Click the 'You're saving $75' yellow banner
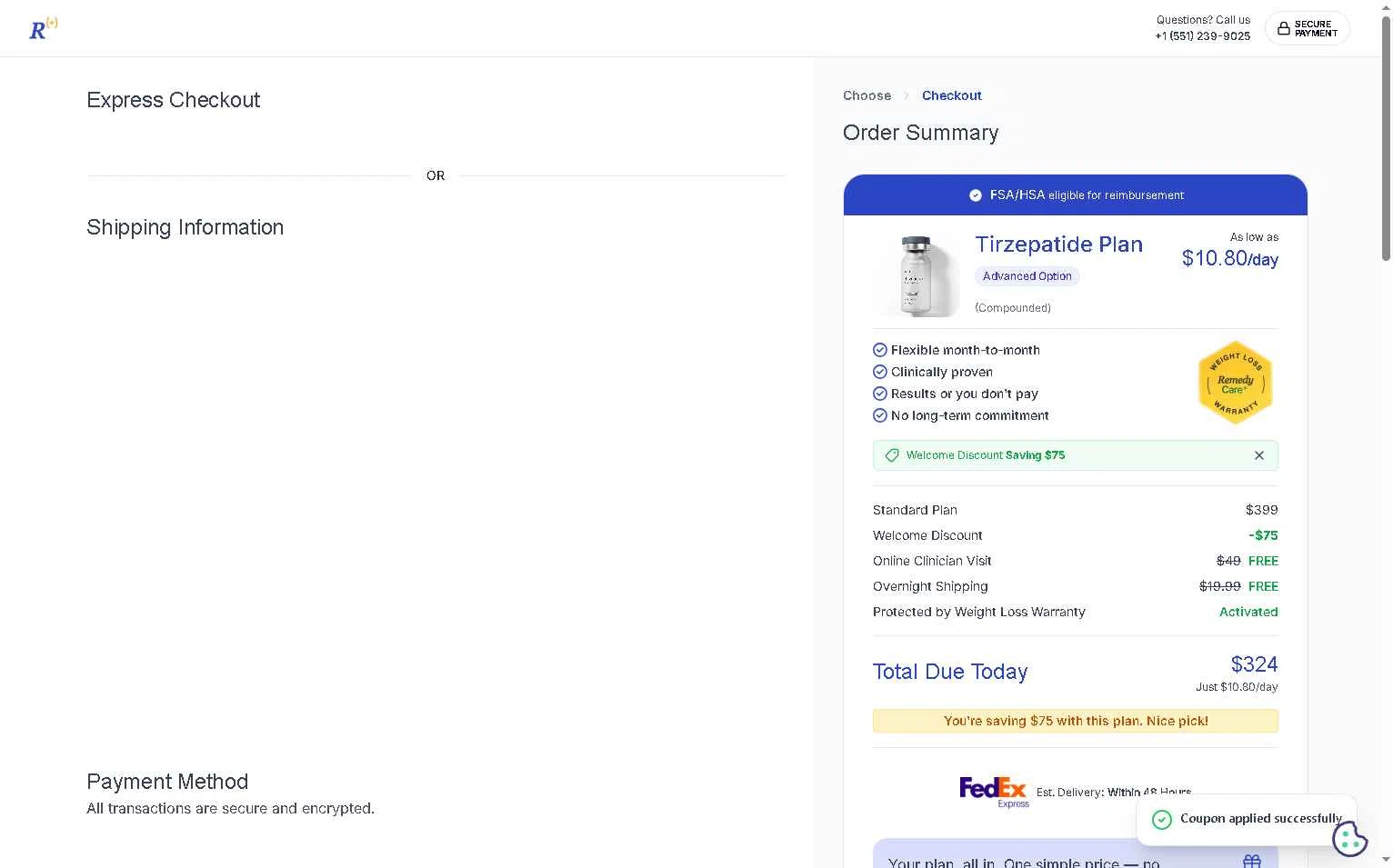This screenshot has width=1393, height=868. (1075, 721)
